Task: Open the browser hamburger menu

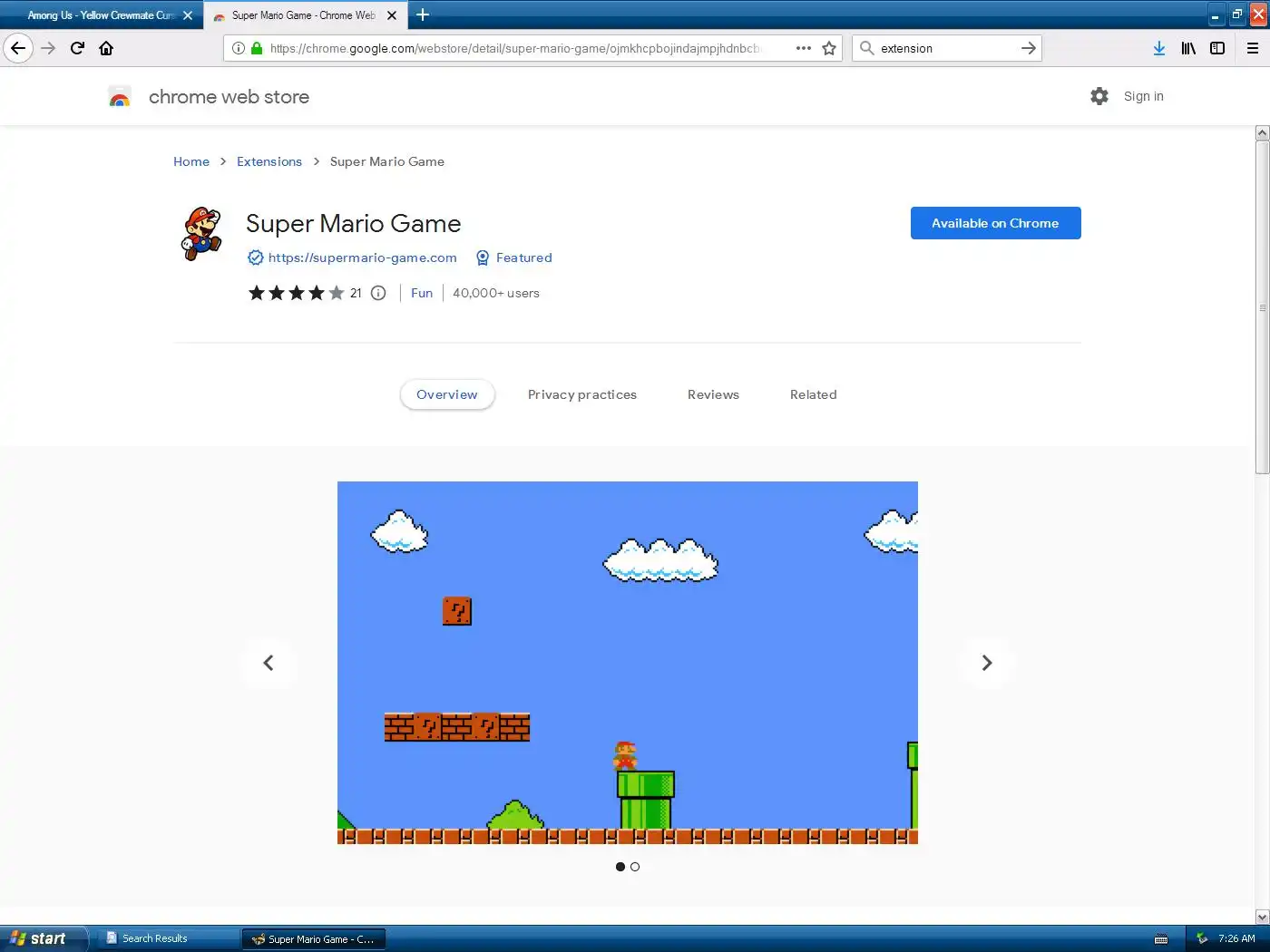Action: tap(1253, 48)
